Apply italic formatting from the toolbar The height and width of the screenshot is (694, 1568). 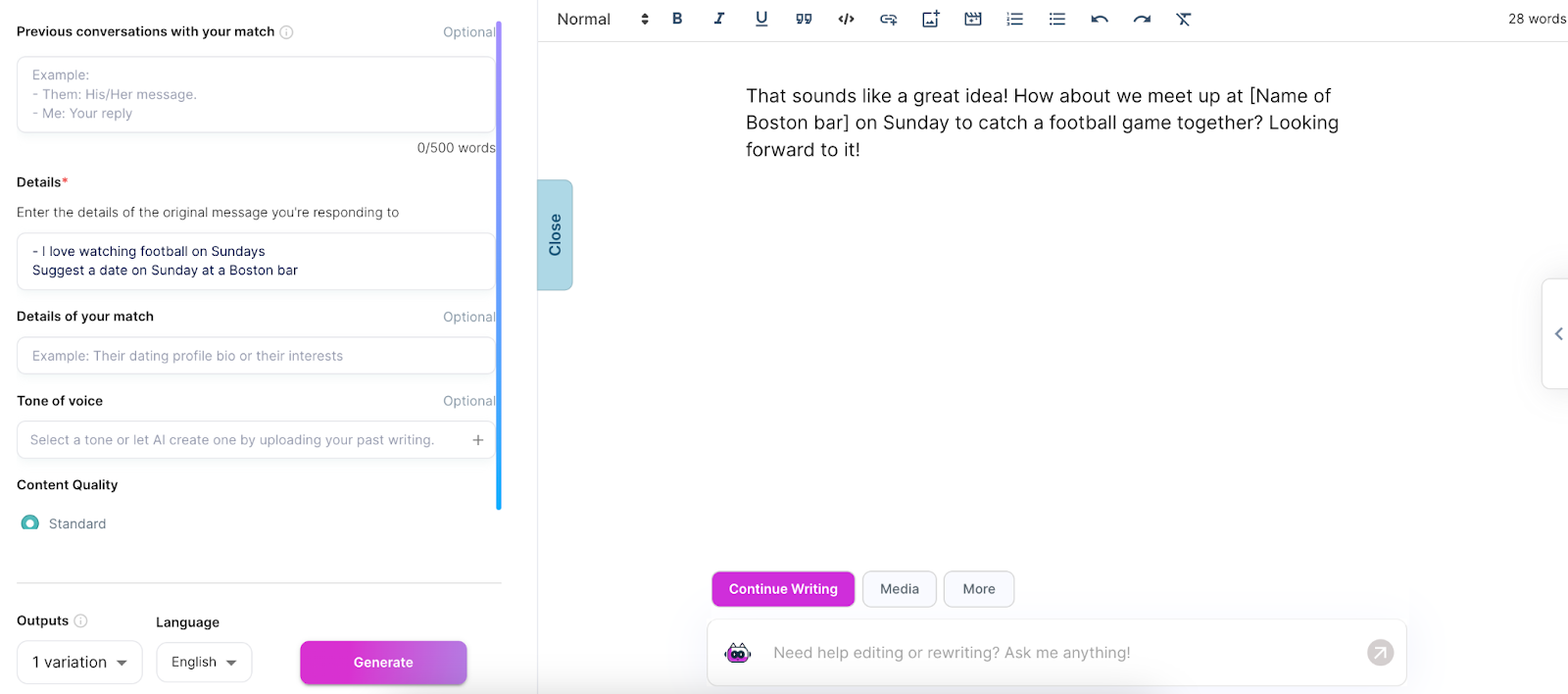[719, 19]
